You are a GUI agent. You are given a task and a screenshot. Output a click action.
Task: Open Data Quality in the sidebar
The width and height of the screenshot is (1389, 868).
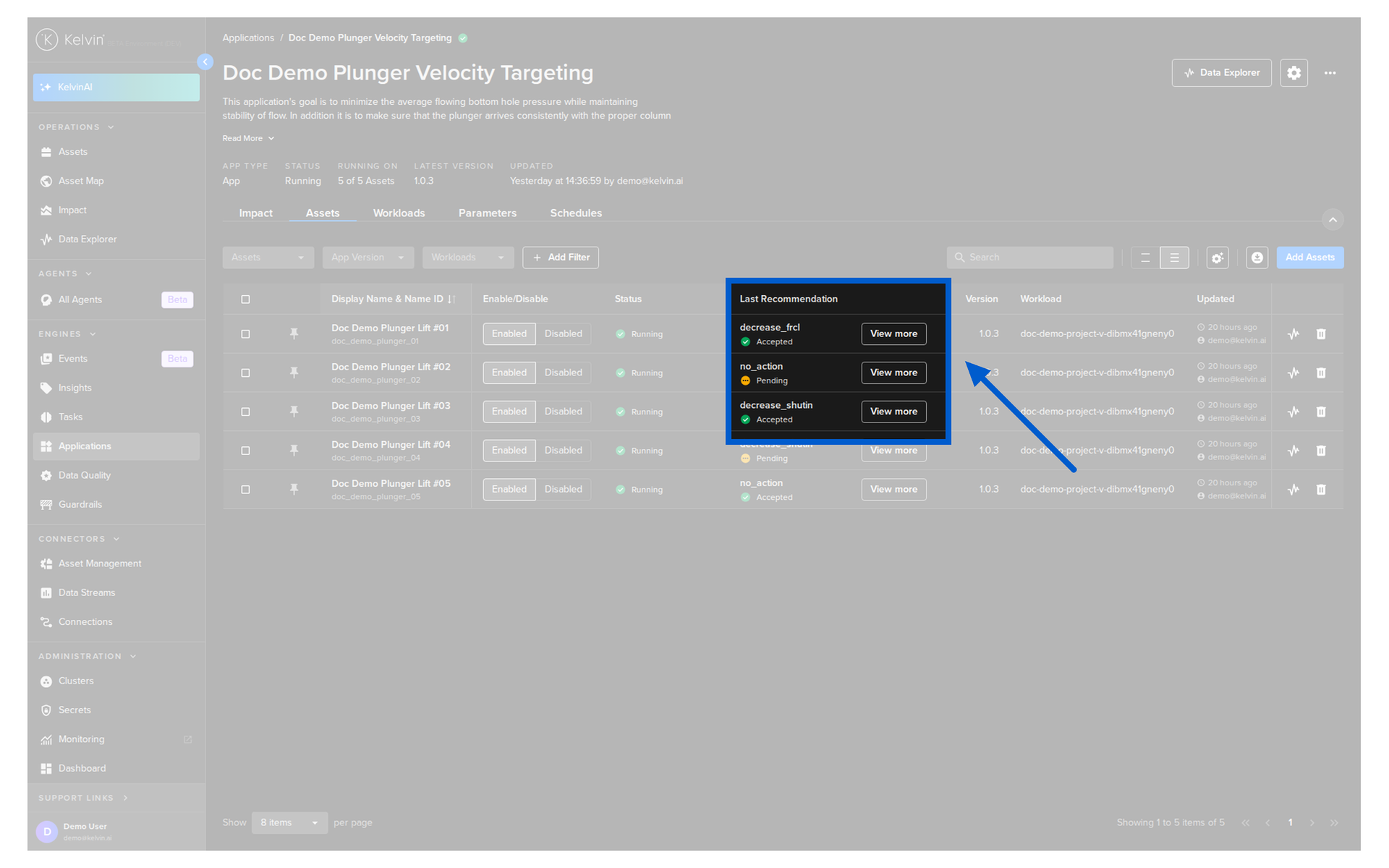[116, 475]
